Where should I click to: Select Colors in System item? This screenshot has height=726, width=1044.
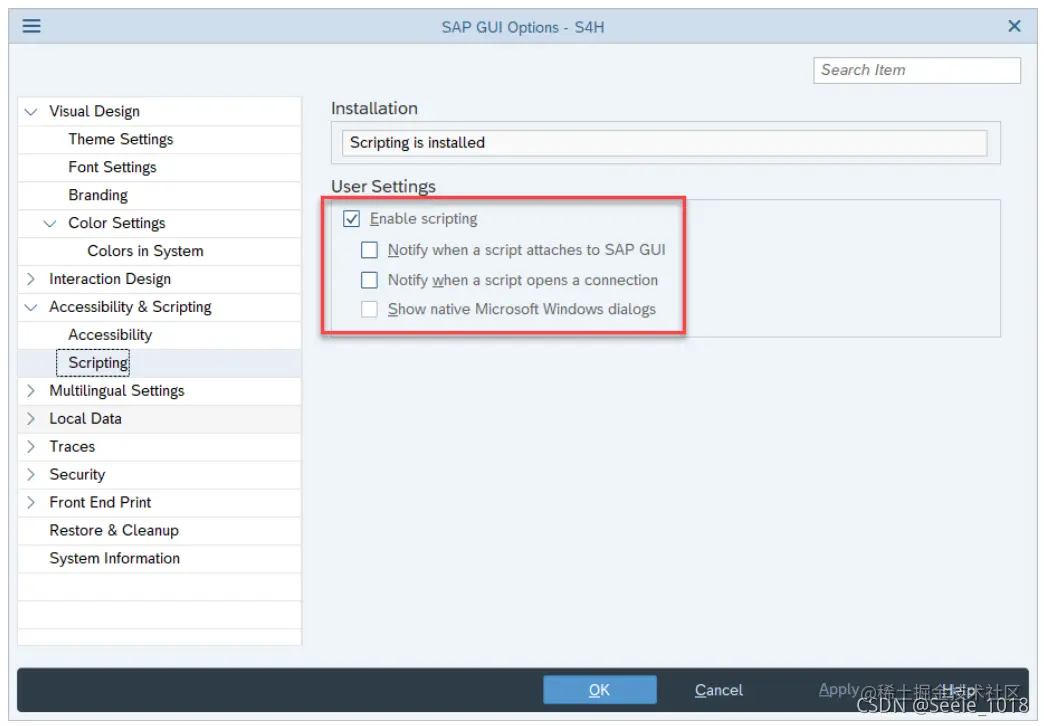point(145,251)
